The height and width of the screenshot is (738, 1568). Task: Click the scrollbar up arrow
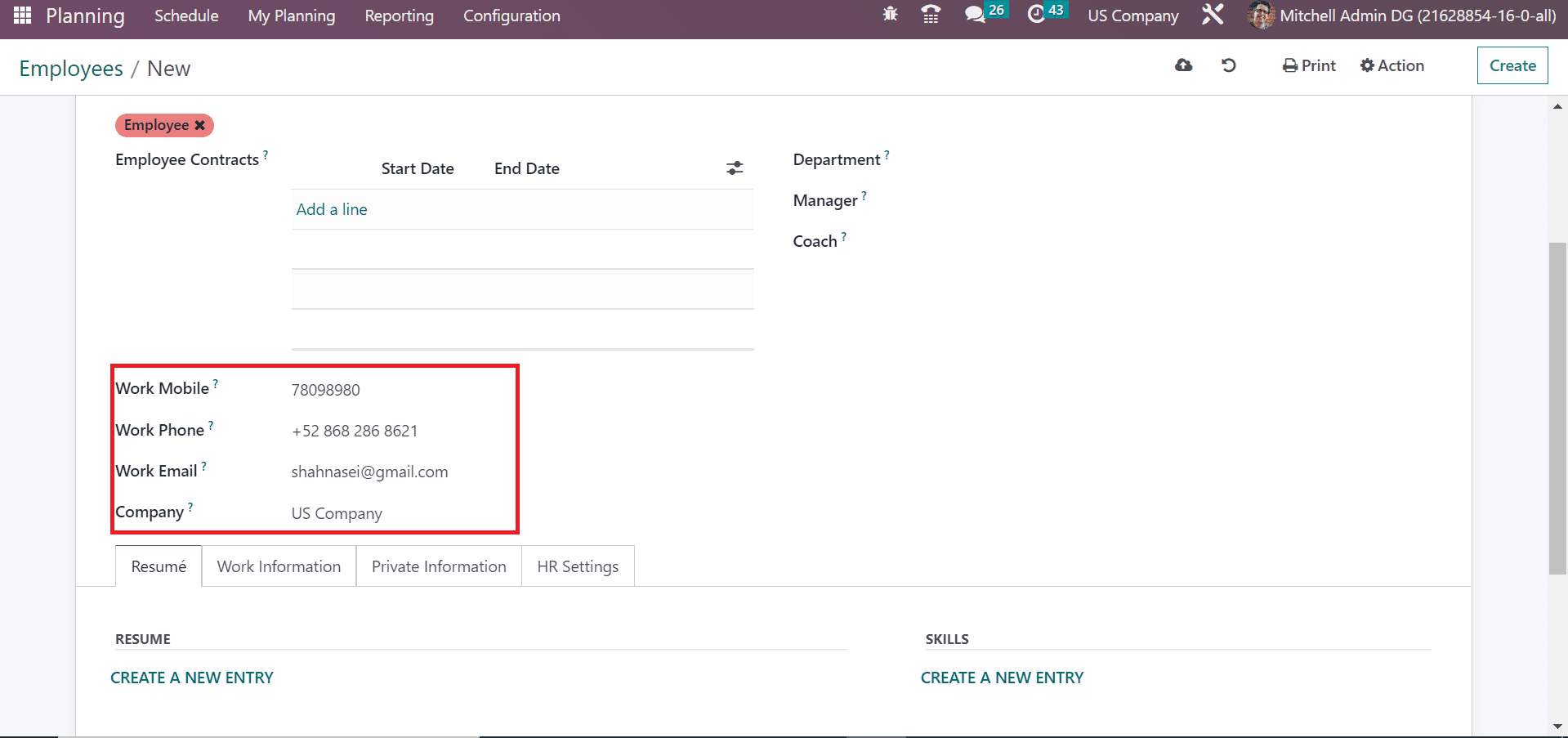tap(1558, 106)
